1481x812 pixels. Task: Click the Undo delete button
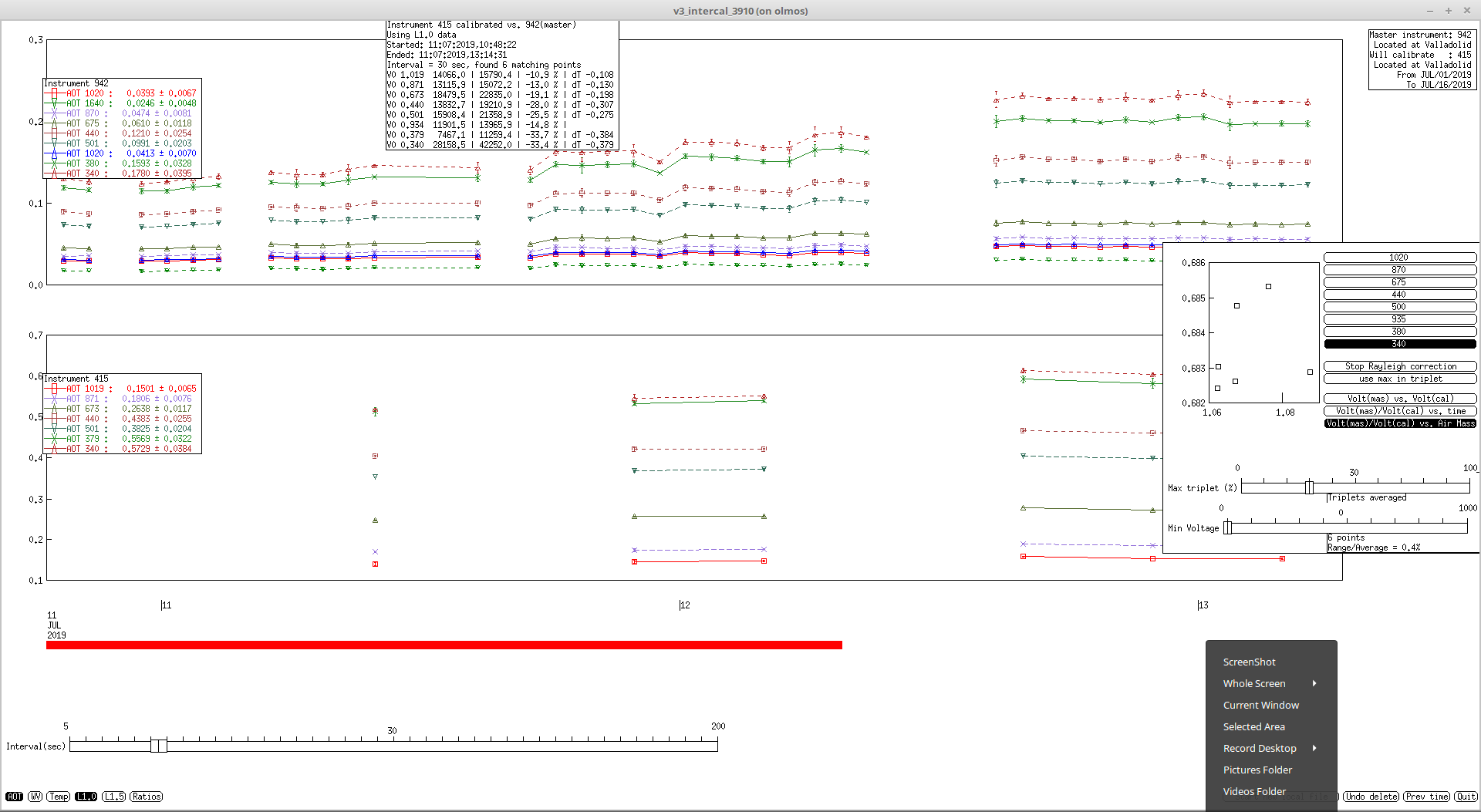coord(1371,797)
